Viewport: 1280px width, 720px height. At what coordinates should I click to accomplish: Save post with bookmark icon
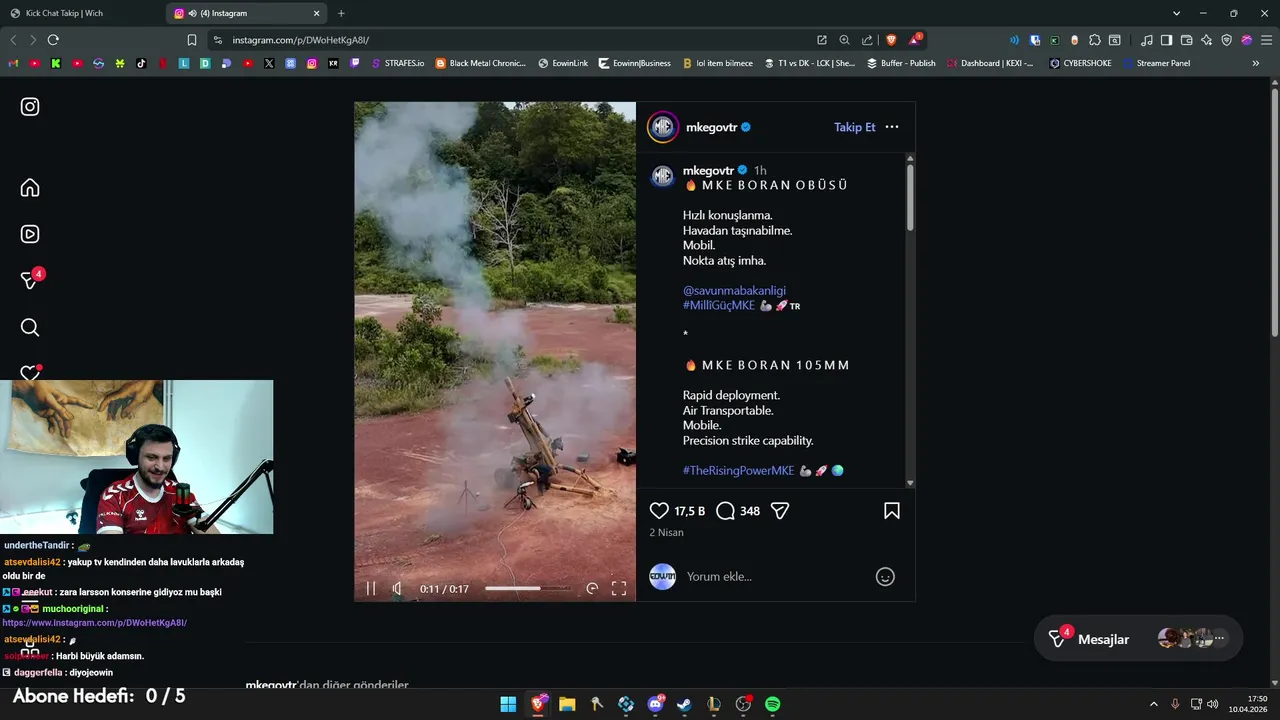892,511
